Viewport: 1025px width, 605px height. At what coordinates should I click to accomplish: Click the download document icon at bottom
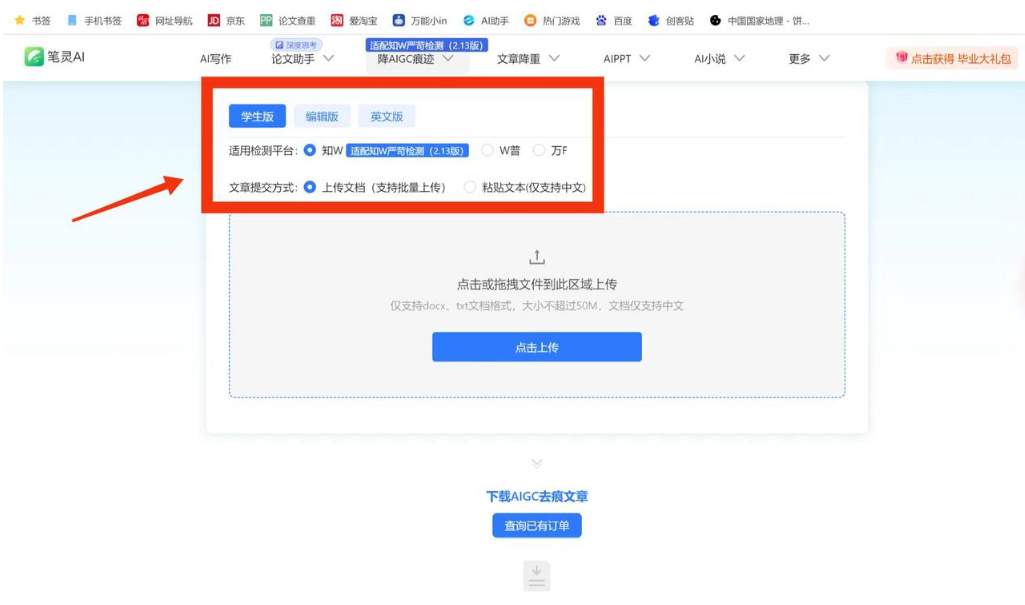(537, 576)
